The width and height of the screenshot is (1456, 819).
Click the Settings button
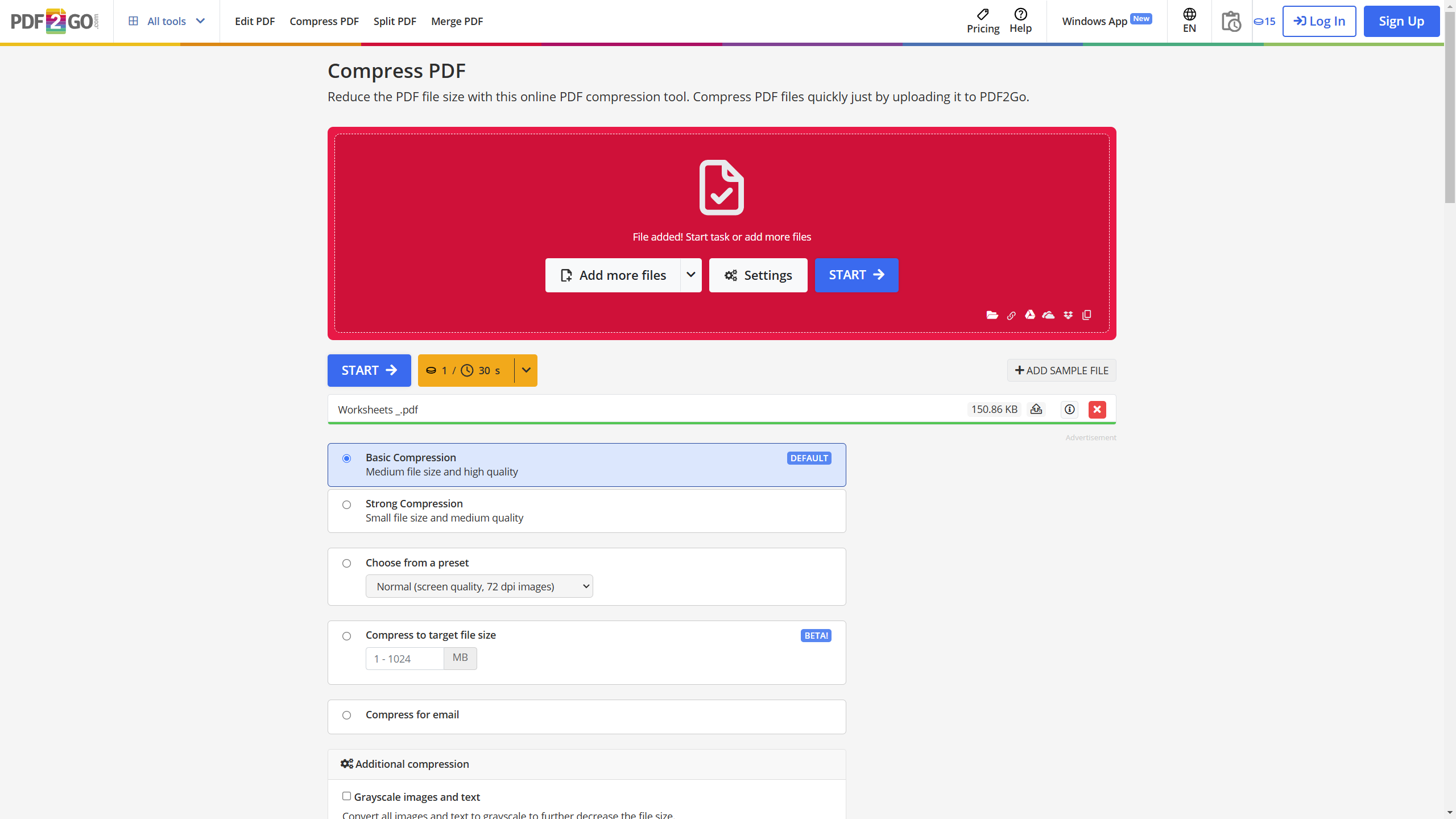tap(758, 275)
